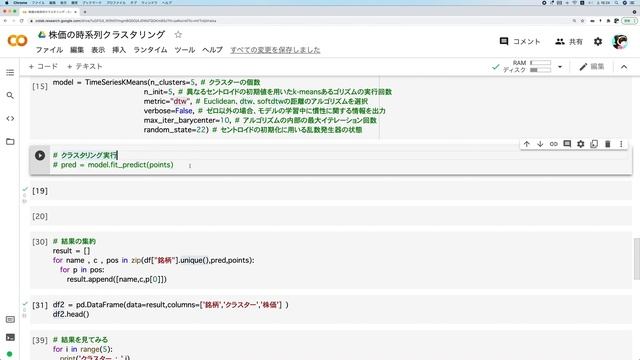
Task: Open the 表示 menu
Action: [x=98, y=50]
